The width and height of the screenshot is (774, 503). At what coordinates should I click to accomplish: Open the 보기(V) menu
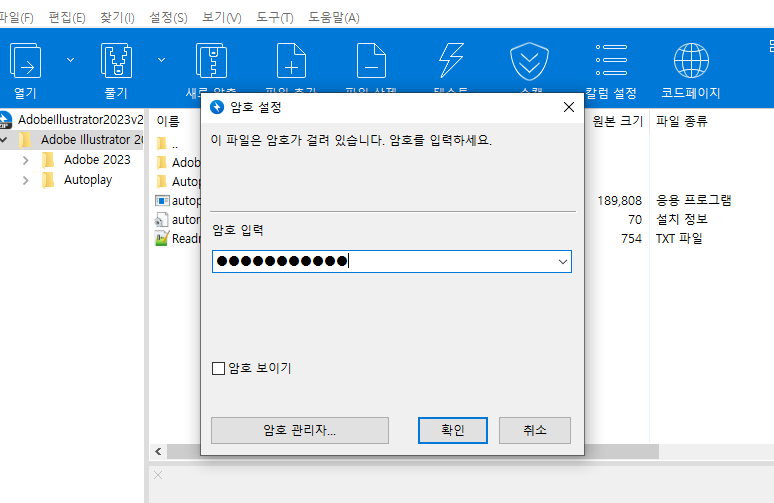point(222,18)
